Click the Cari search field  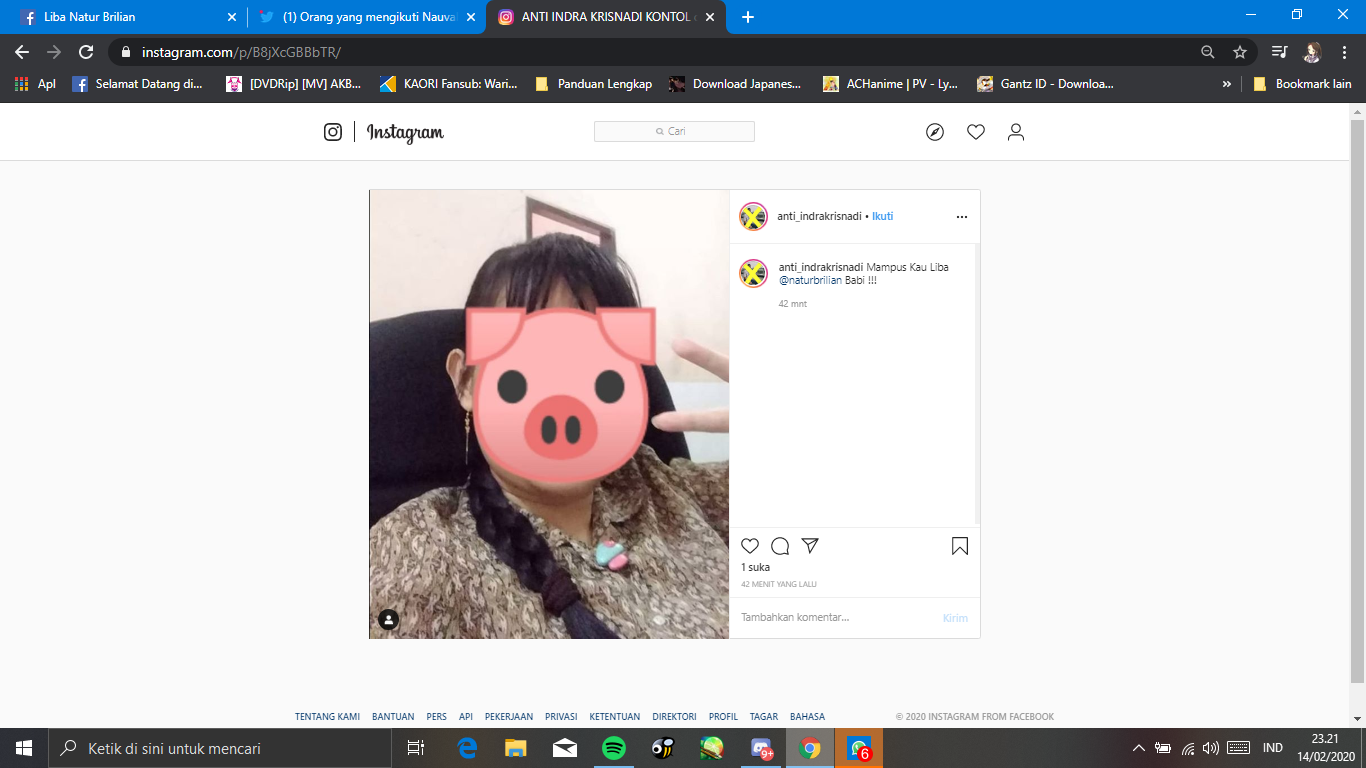[x=675, y=132]
